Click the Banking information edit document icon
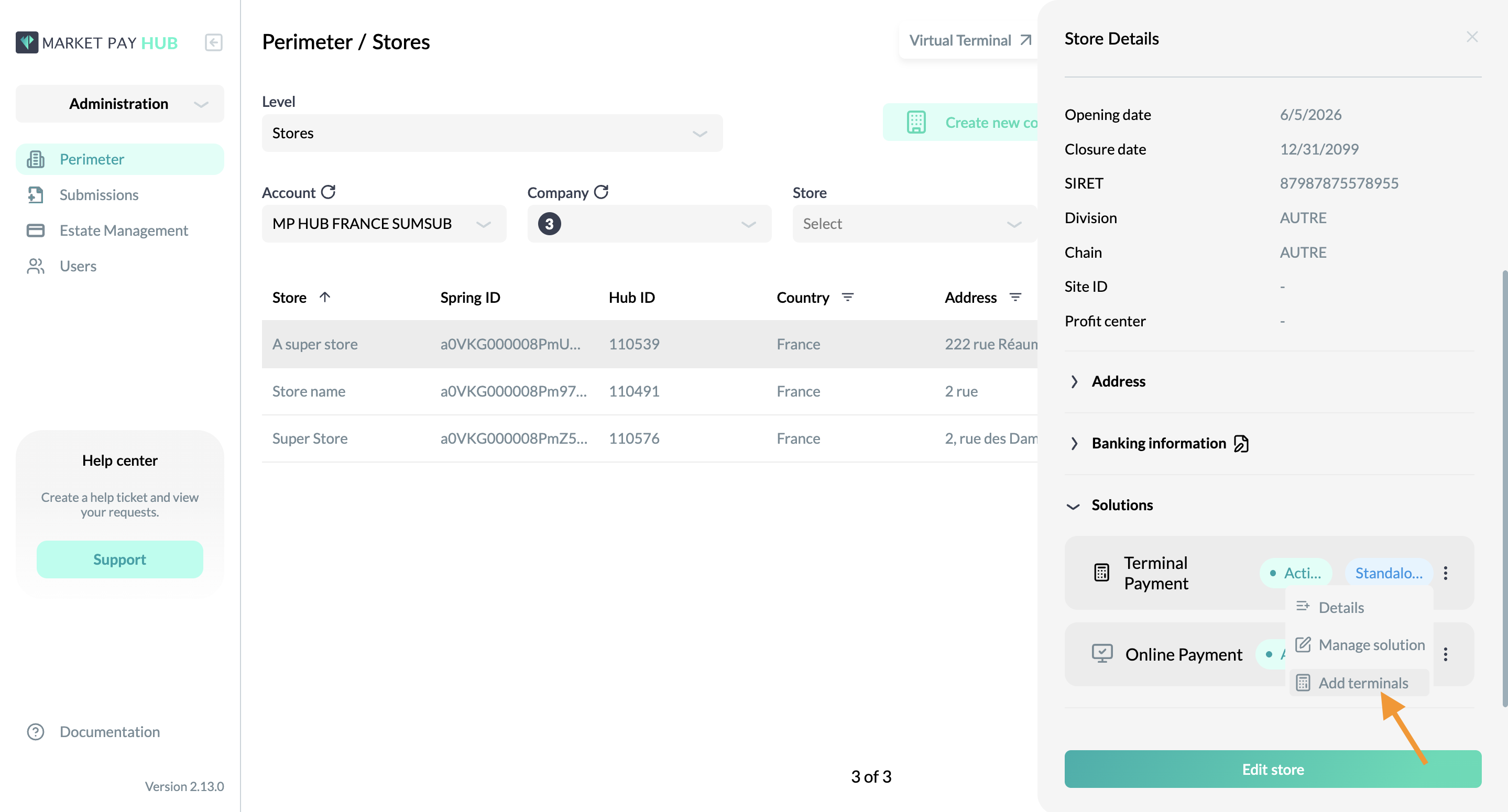 coord(1241,444)
